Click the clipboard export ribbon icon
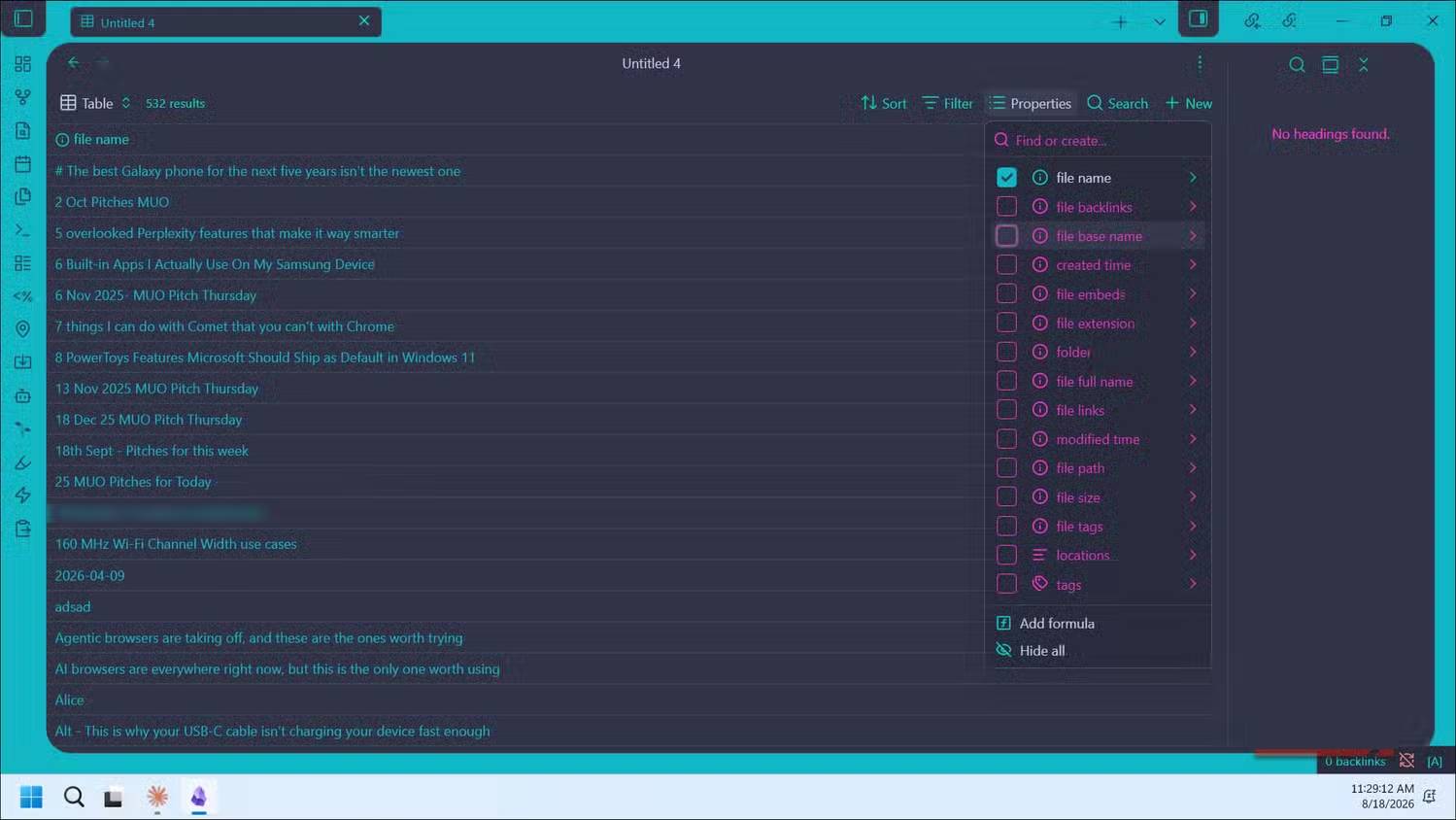The image size is (1456, 820). tap(23, 529)
